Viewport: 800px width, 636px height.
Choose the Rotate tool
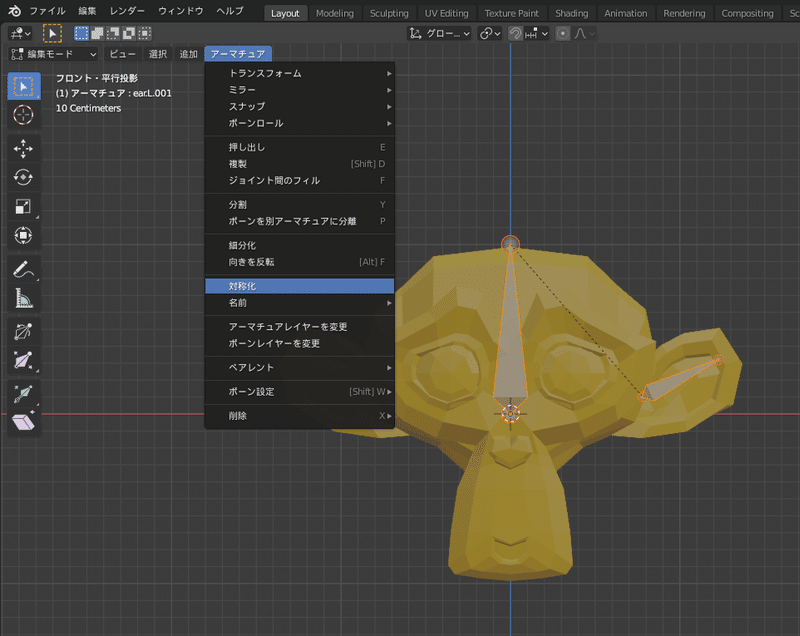coord(23,177)
